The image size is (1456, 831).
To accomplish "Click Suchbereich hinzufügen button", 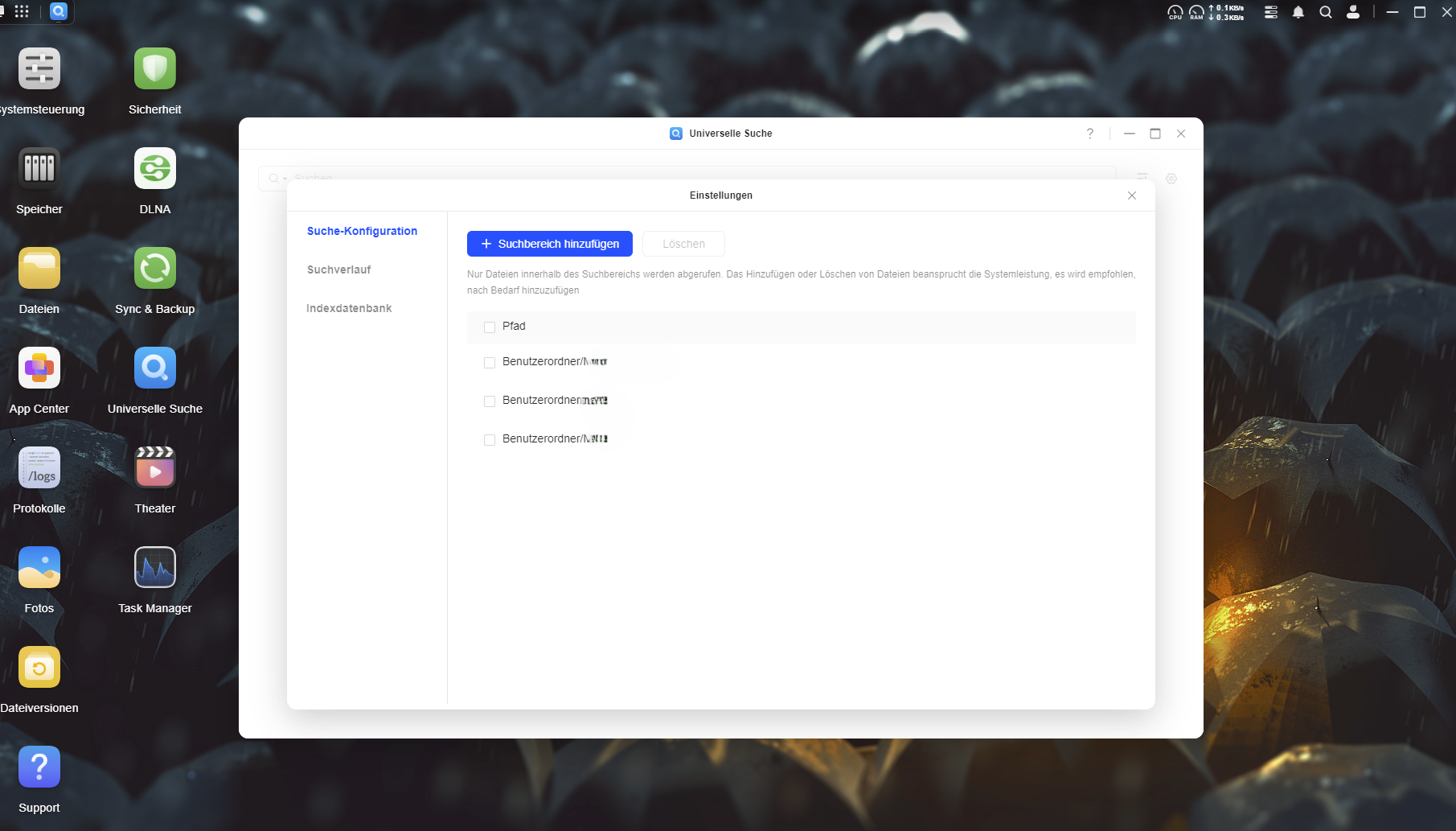I will pyautogui.click(x=550, y=244).
